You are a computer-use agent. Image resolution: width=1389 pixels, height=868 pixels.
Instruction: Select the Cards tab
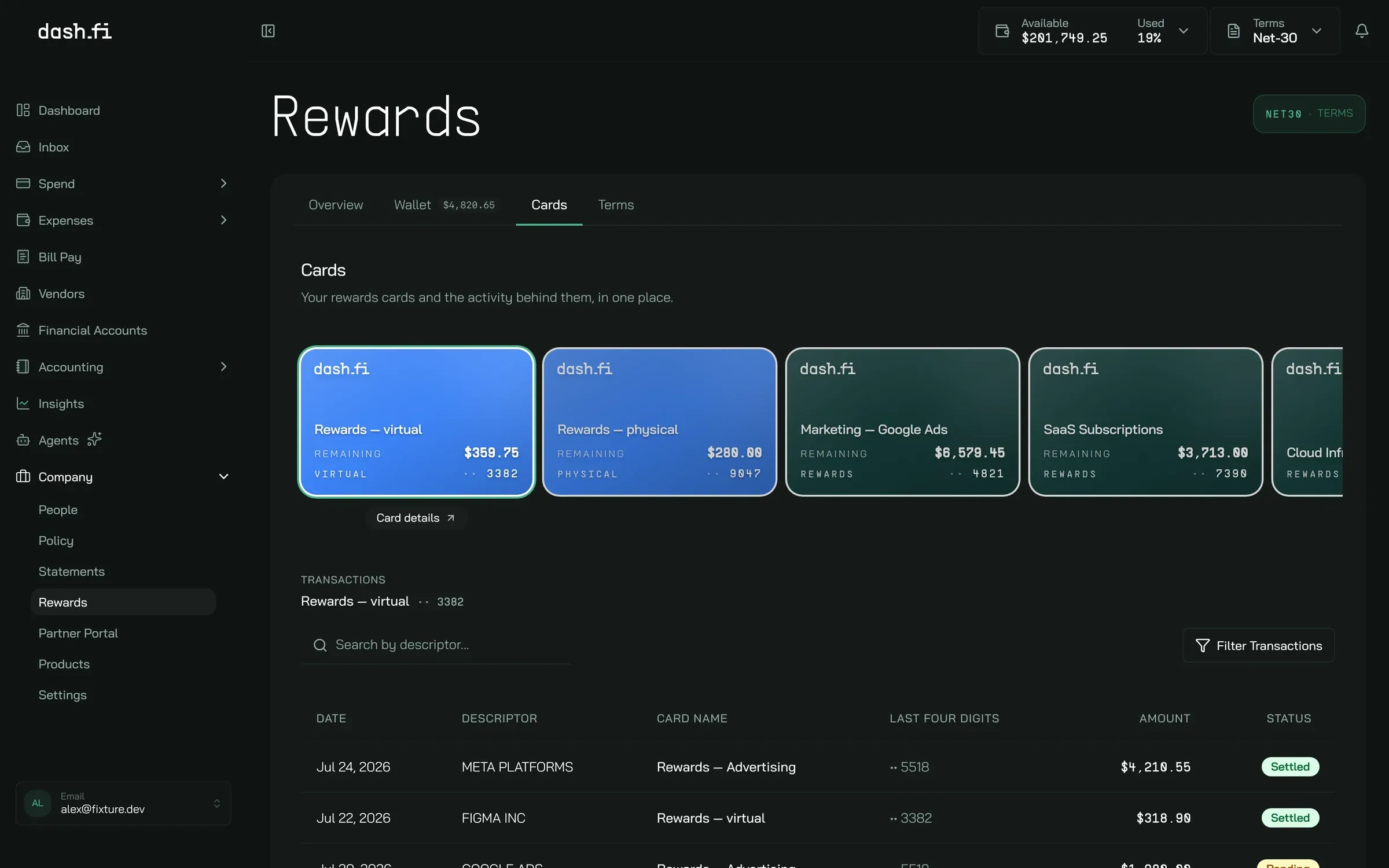click(549, 205)
